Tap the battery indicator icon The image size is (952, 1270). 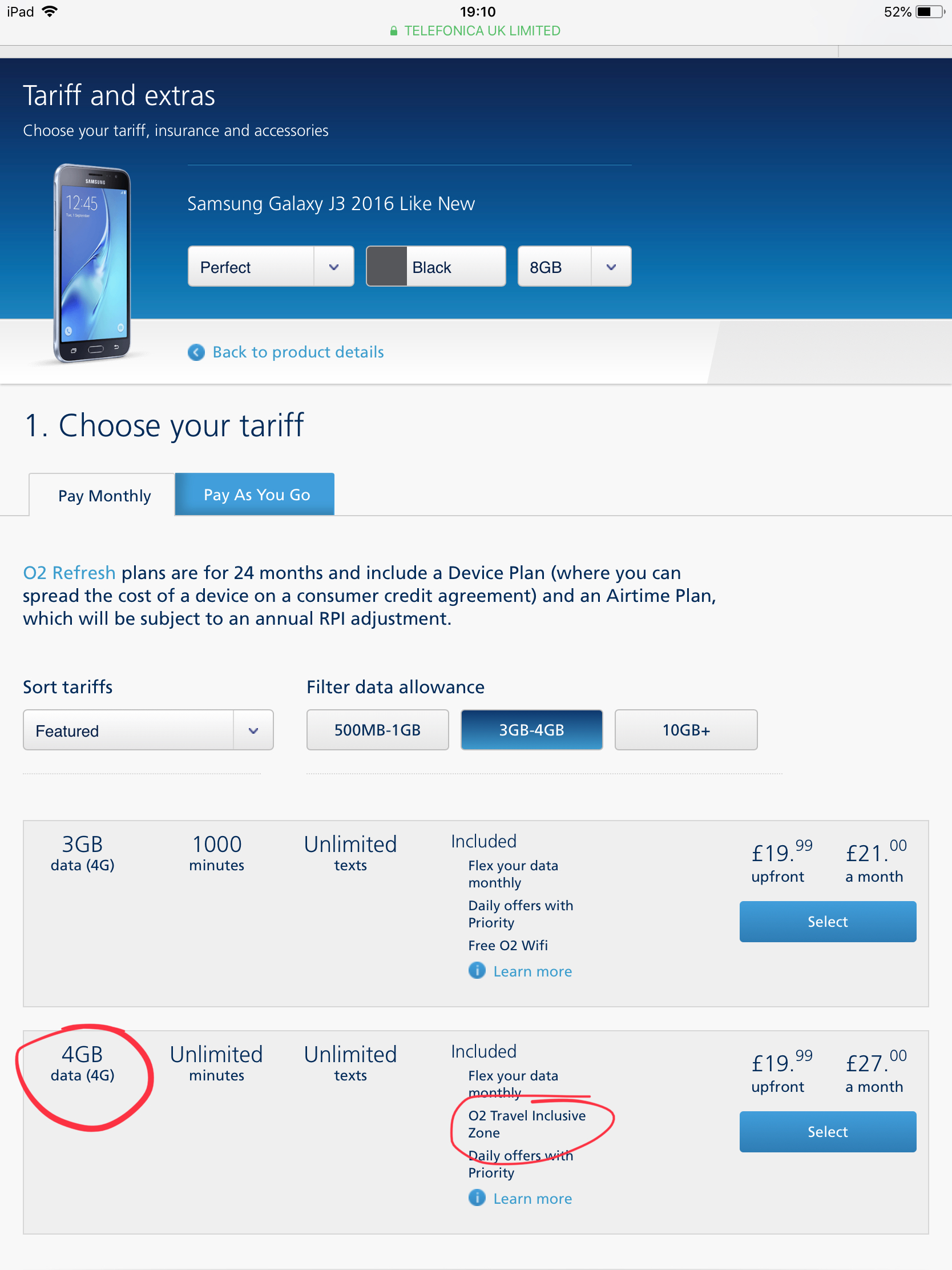pyautogui.click(x=930, y=11)
